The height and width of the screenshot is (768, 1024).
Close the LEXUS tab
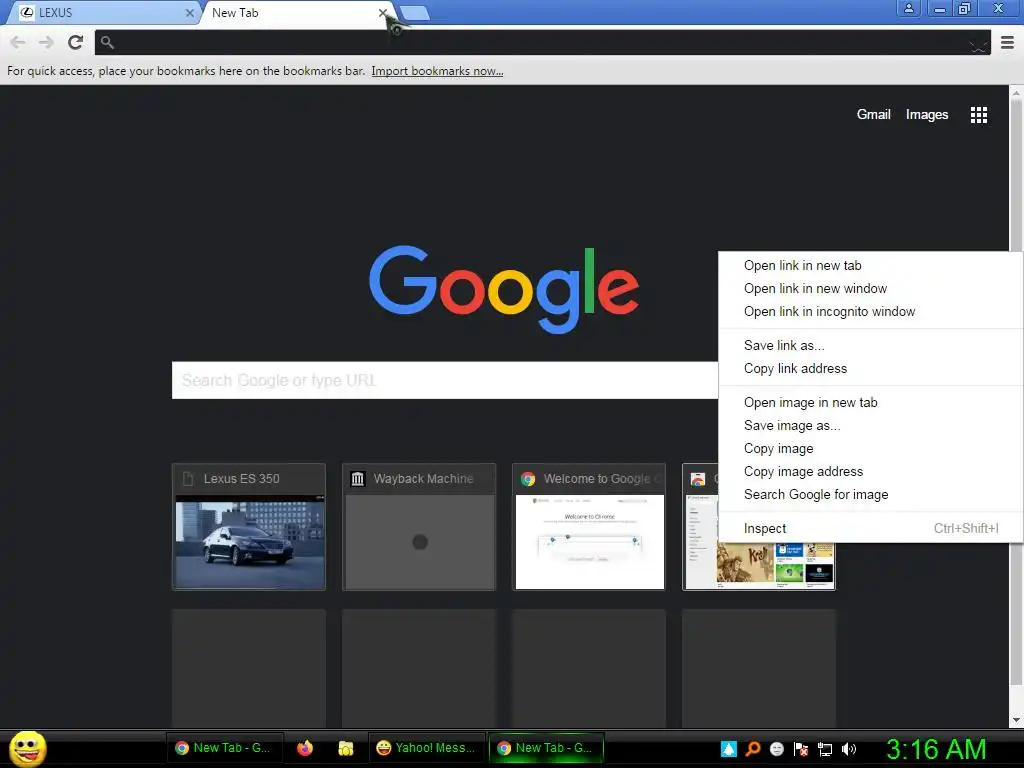click(189, 12)
